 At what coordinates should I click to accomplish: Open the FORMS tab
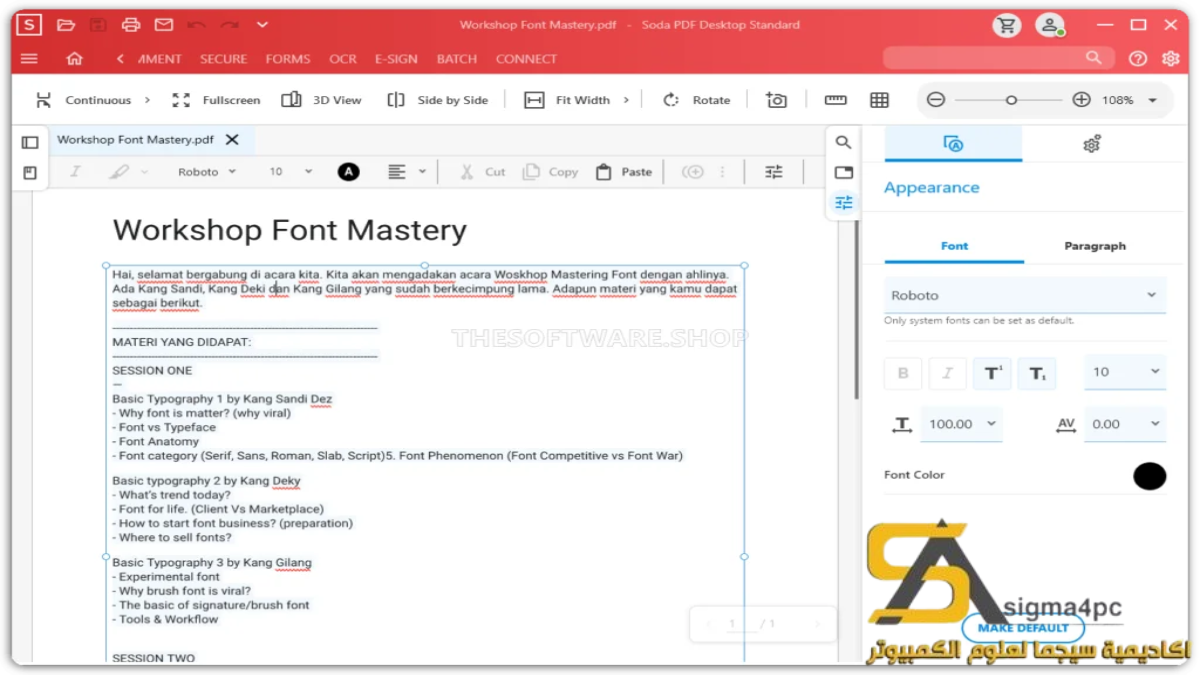288,59
